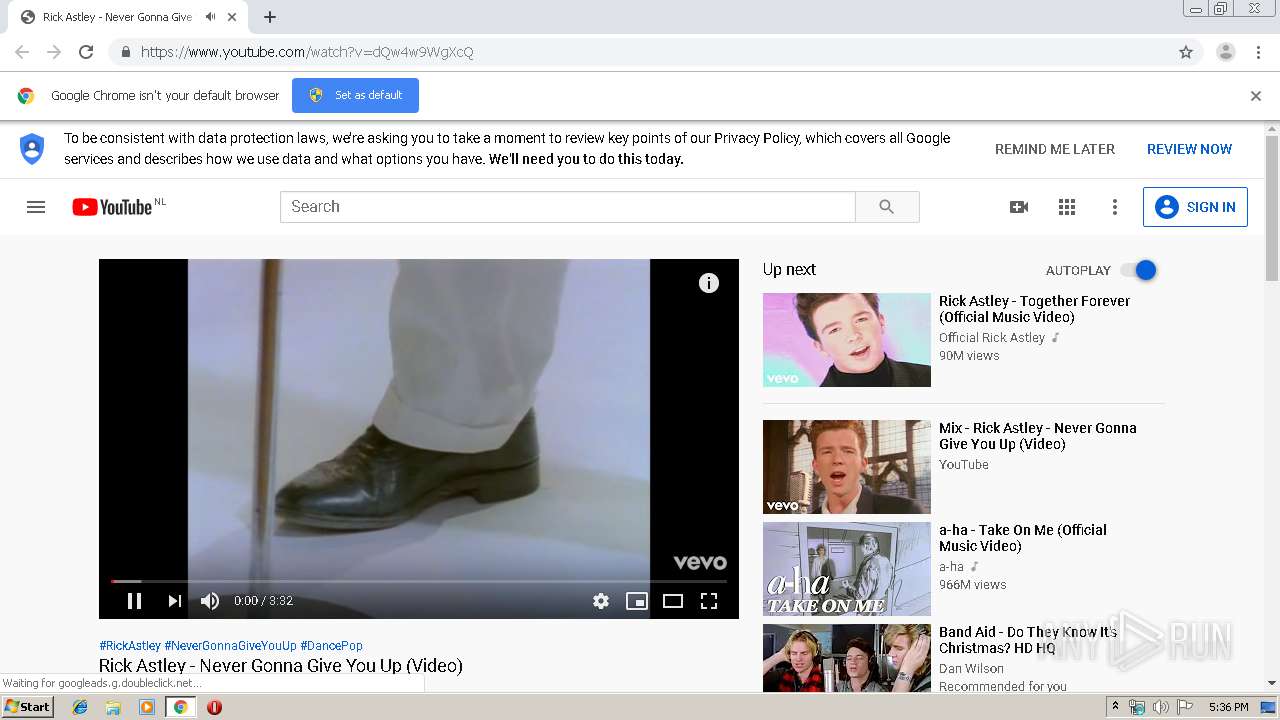Viewport: 1280px width, 720px height.
Task: Open a-ha Take On Me title
Action: point(1023,538)
